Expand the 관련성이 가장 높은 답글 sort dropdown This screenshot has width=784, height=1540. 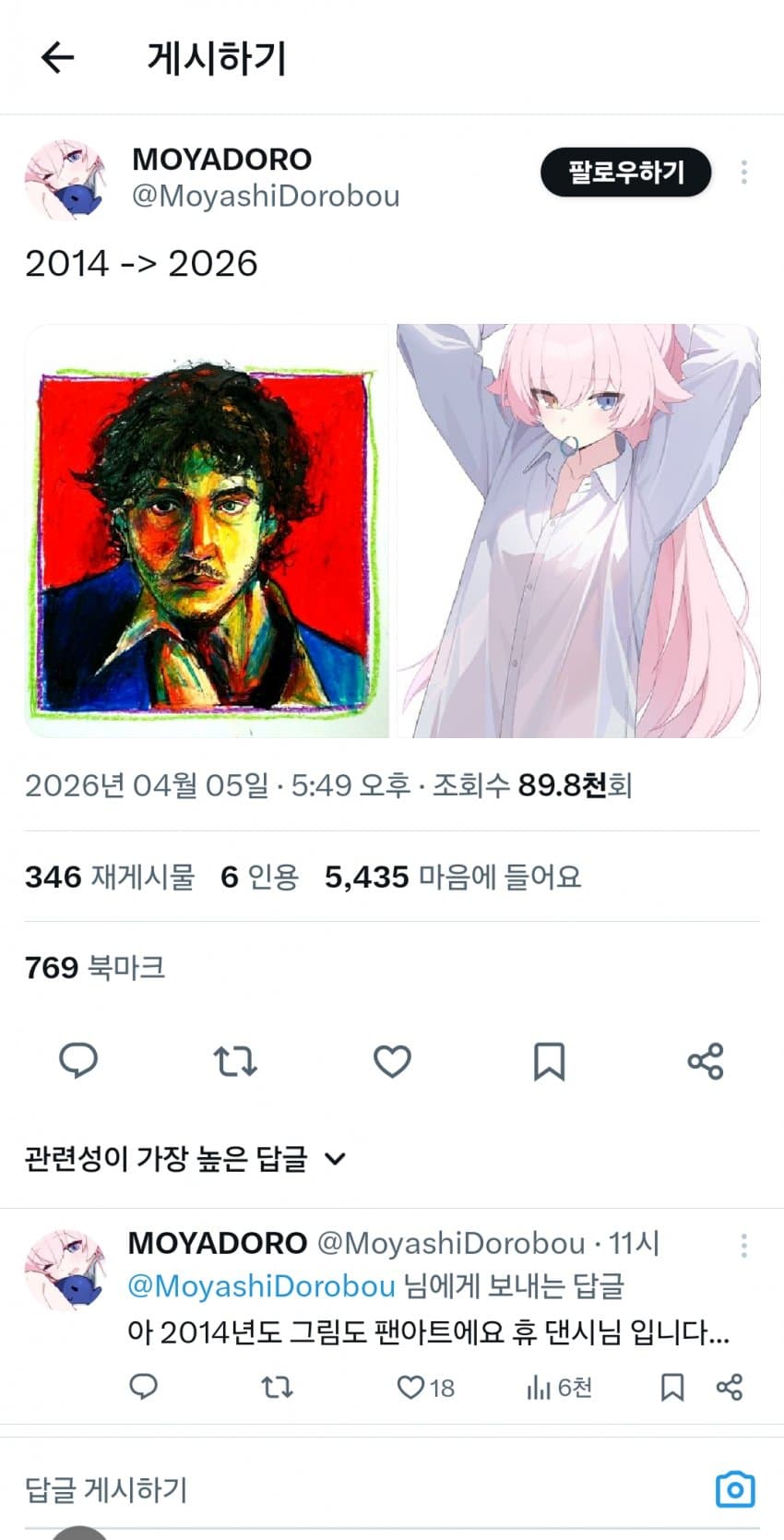(184, 1158)
